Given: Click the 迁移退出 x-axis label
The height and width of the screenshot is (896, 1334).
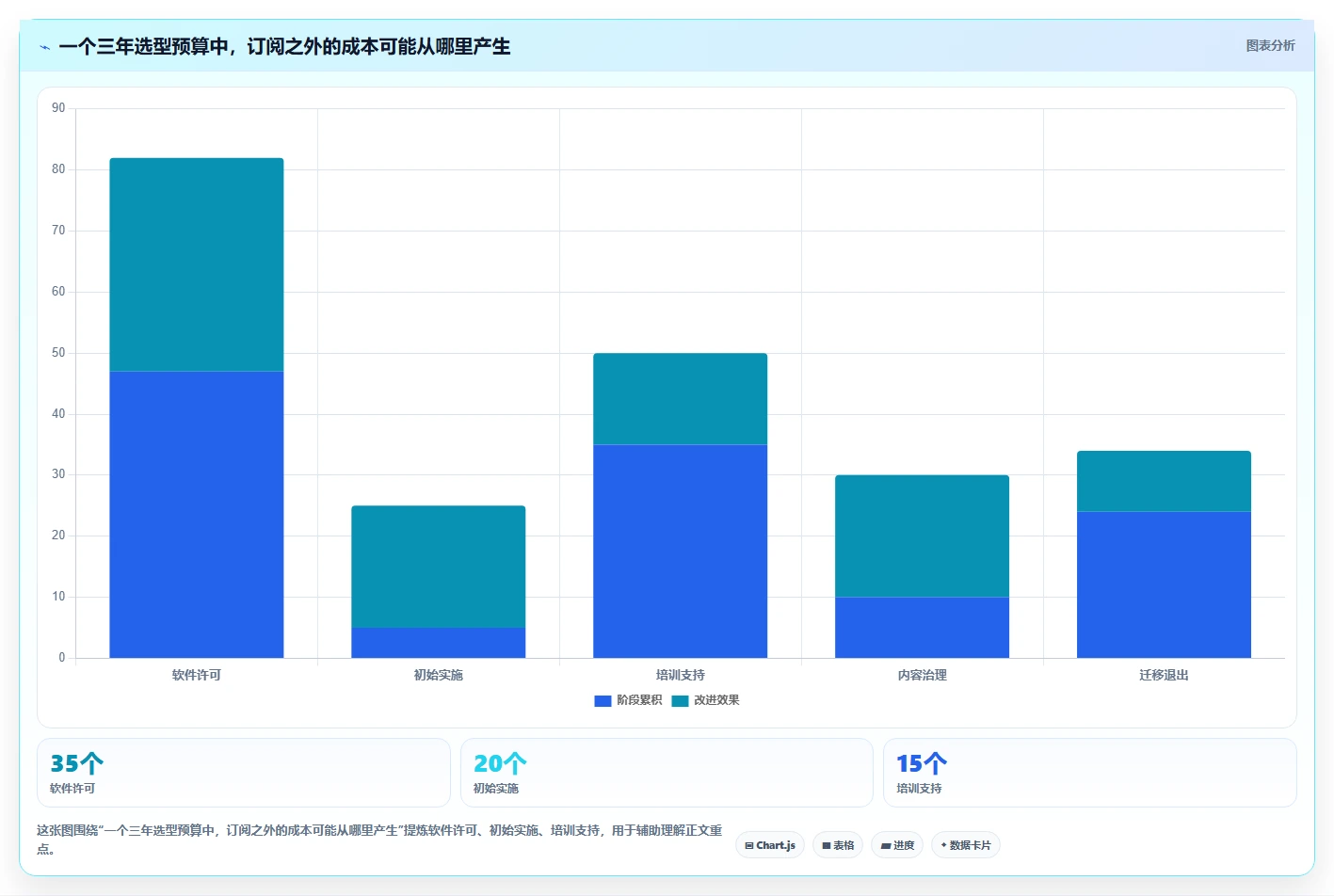Looking at the screenshot, I should 1165,675.
